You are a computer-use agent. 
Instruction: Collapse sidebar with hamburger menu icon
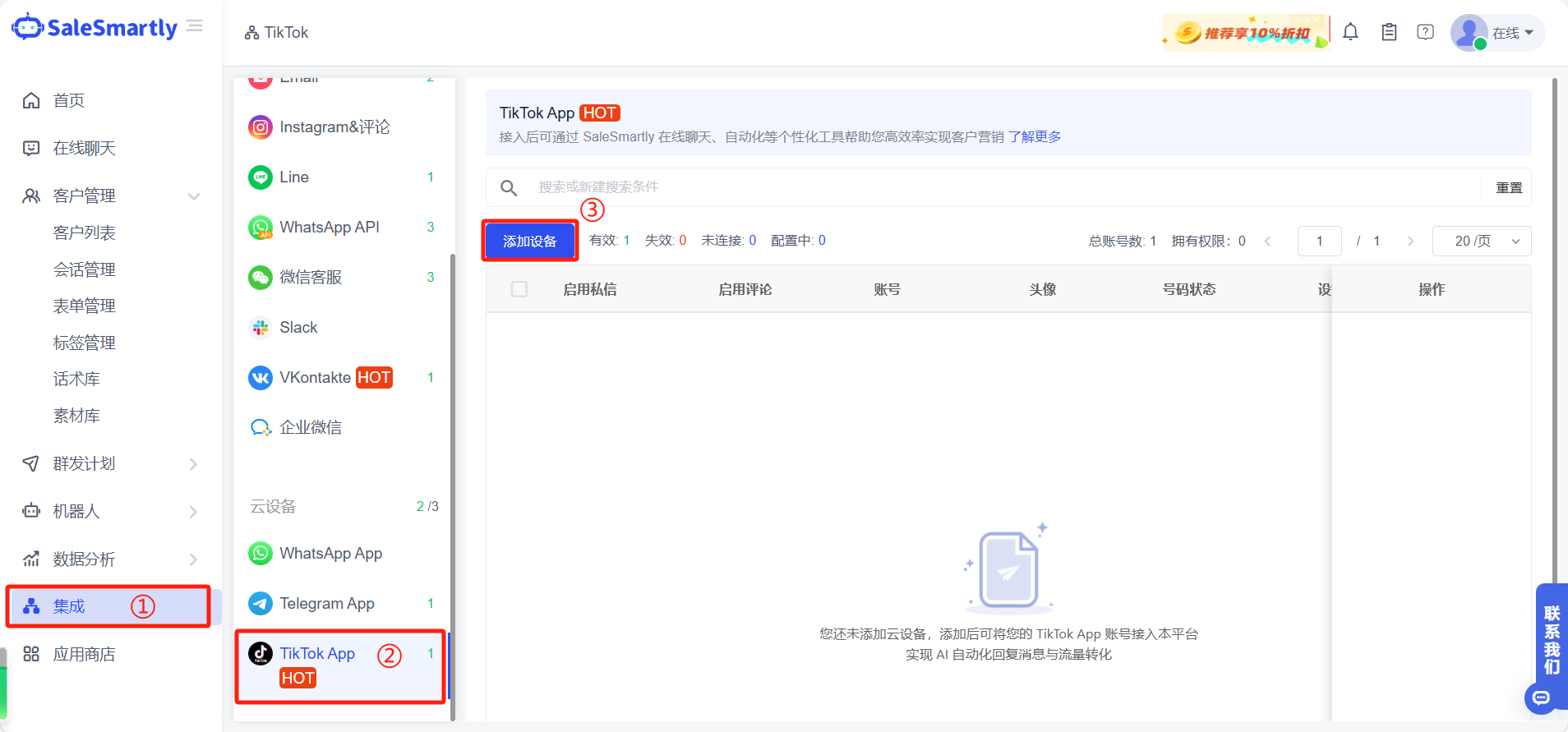tap(195, 26)
